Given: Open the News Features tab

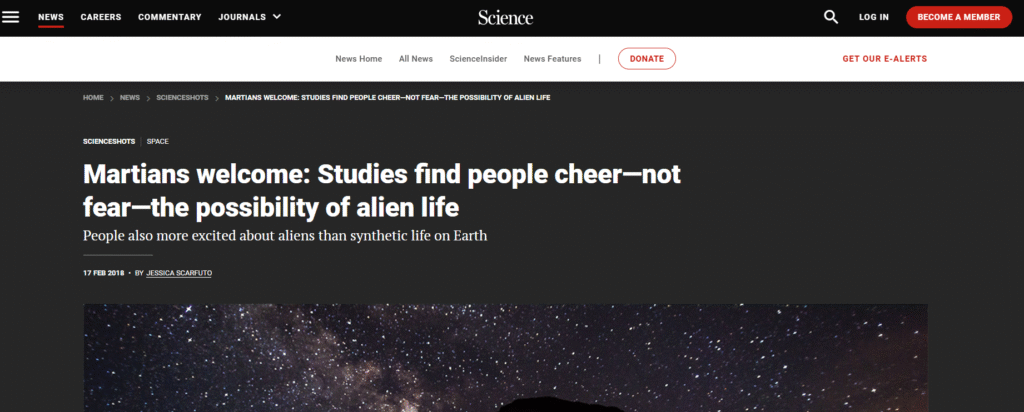Looking at the screenshot, I should 552,59.
